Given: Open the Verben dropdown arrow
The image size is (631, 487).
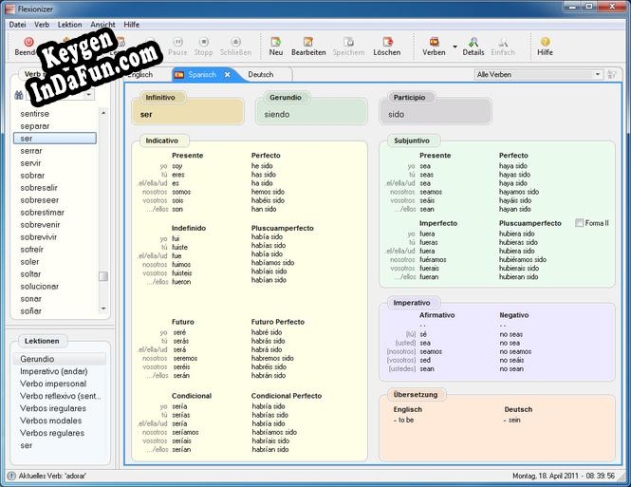Looking at the screenshot, I should tap(455, 47).
